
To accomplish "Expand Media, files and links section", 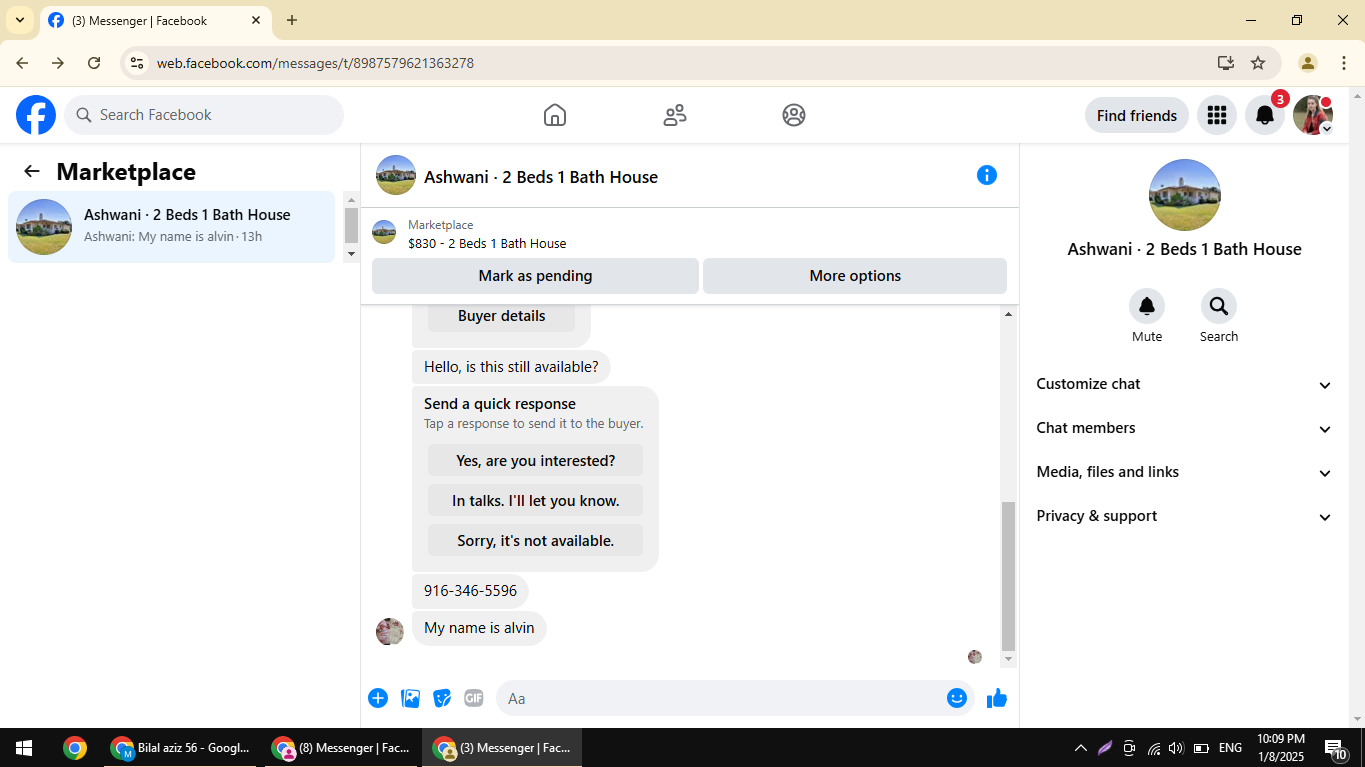I will click(x=1184, y=472).
